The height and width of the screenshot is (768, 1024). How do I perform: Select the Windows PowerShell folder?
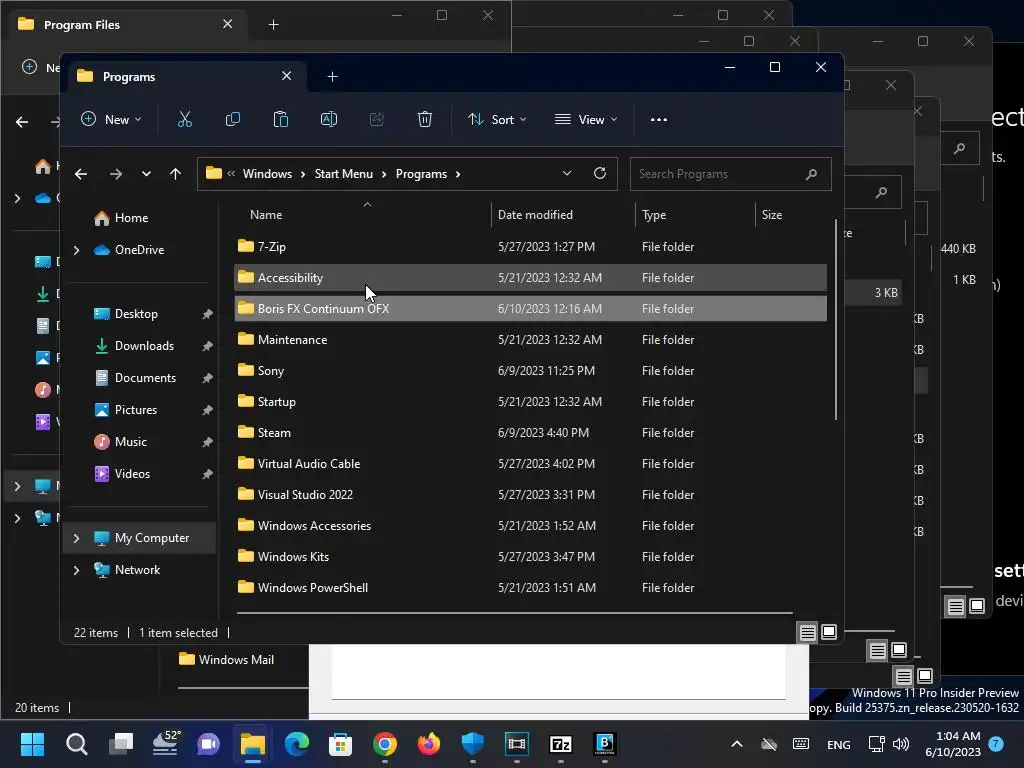tap(530, 588)
